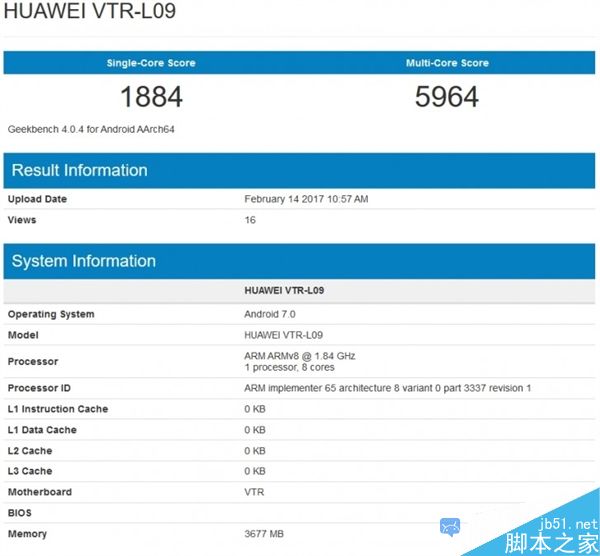Viewport: 600px width, 556px height.
Task: Select the L2 Cache 0 KB value
Action: click(x=255, y=451)
